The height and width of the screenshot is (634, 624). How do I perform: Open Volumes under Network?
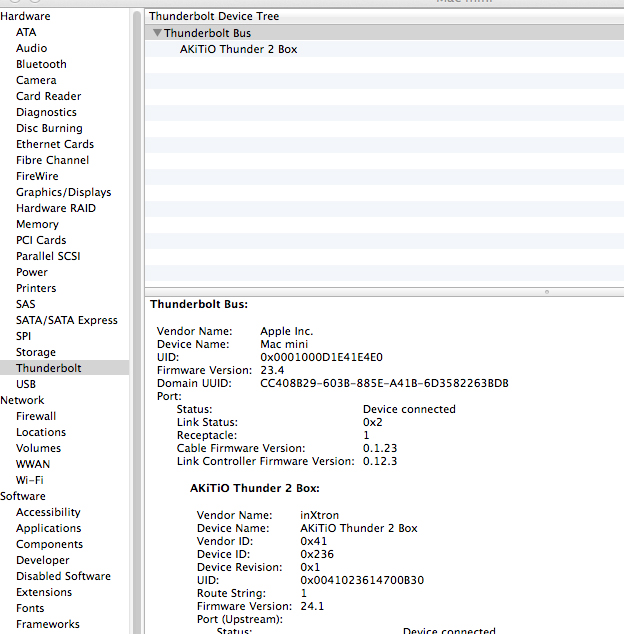coord(38,448)
